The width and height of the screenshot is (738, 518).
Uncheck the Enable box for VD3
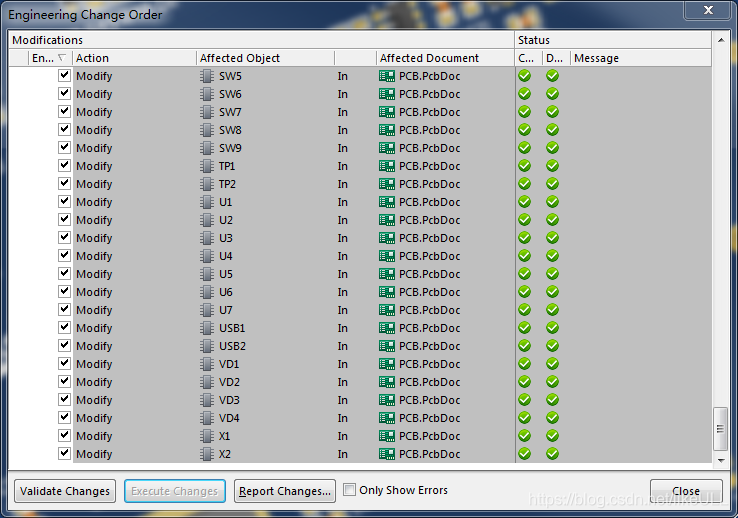[x=64, y=399]
